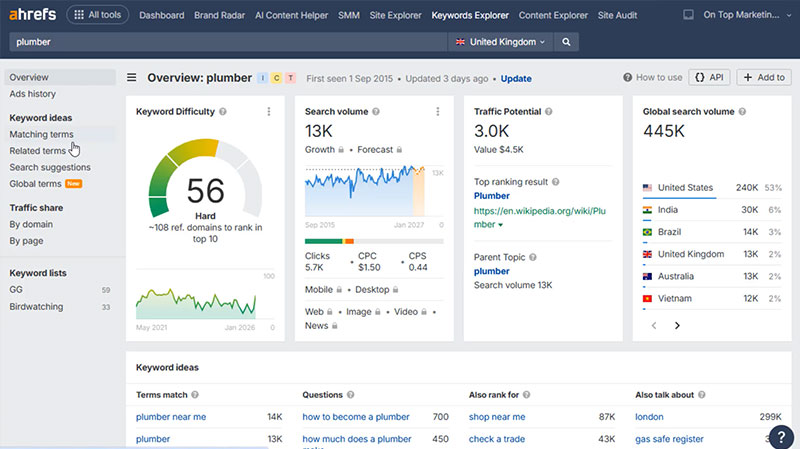Toggle the sidebar hamburger menu icon
The image size is (800, 449).
pyautogui.click(x=132, y=78)
